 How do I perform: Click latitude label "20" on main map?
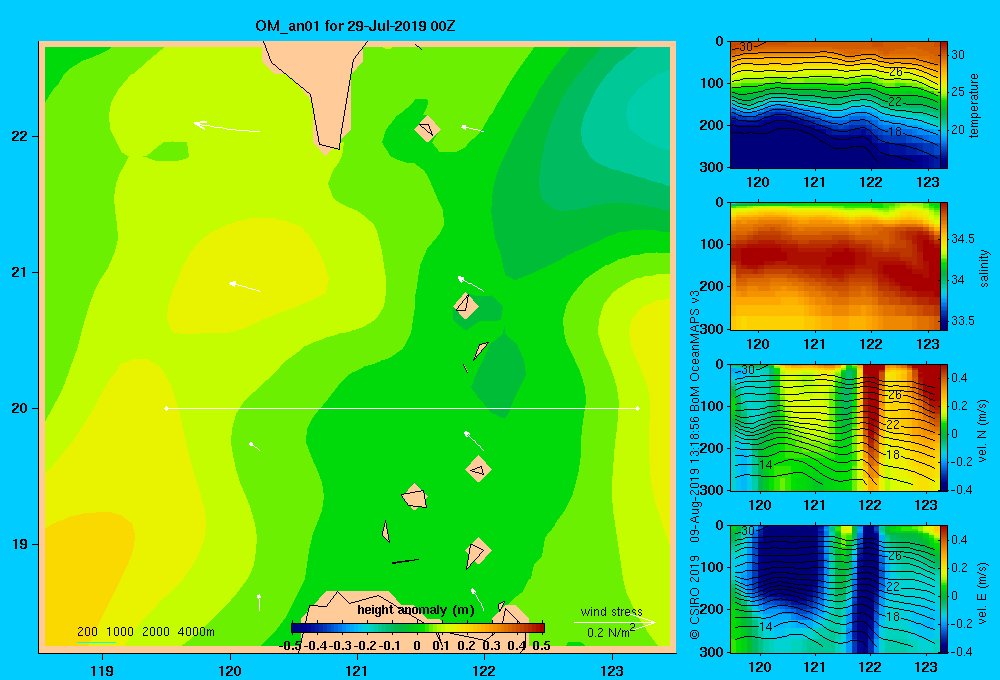click(19, 408)
